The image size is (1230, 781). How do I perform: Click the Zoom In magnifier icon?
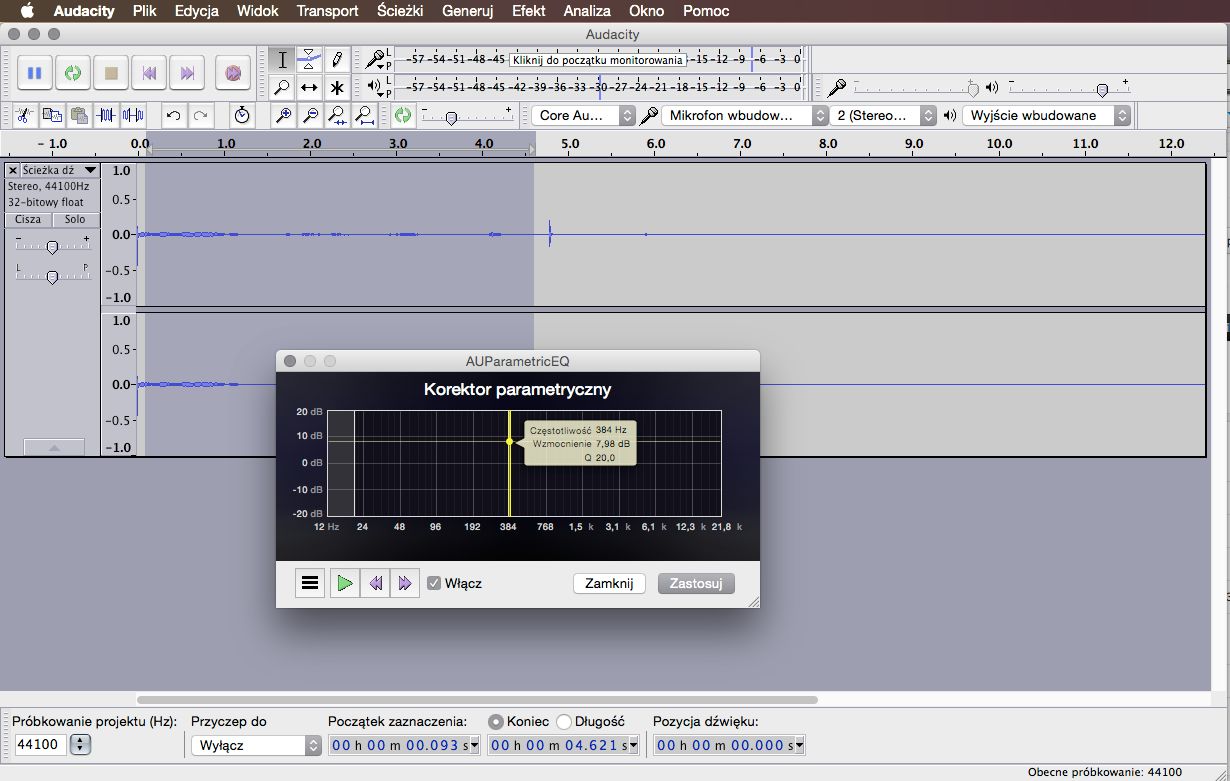[284, 115]
